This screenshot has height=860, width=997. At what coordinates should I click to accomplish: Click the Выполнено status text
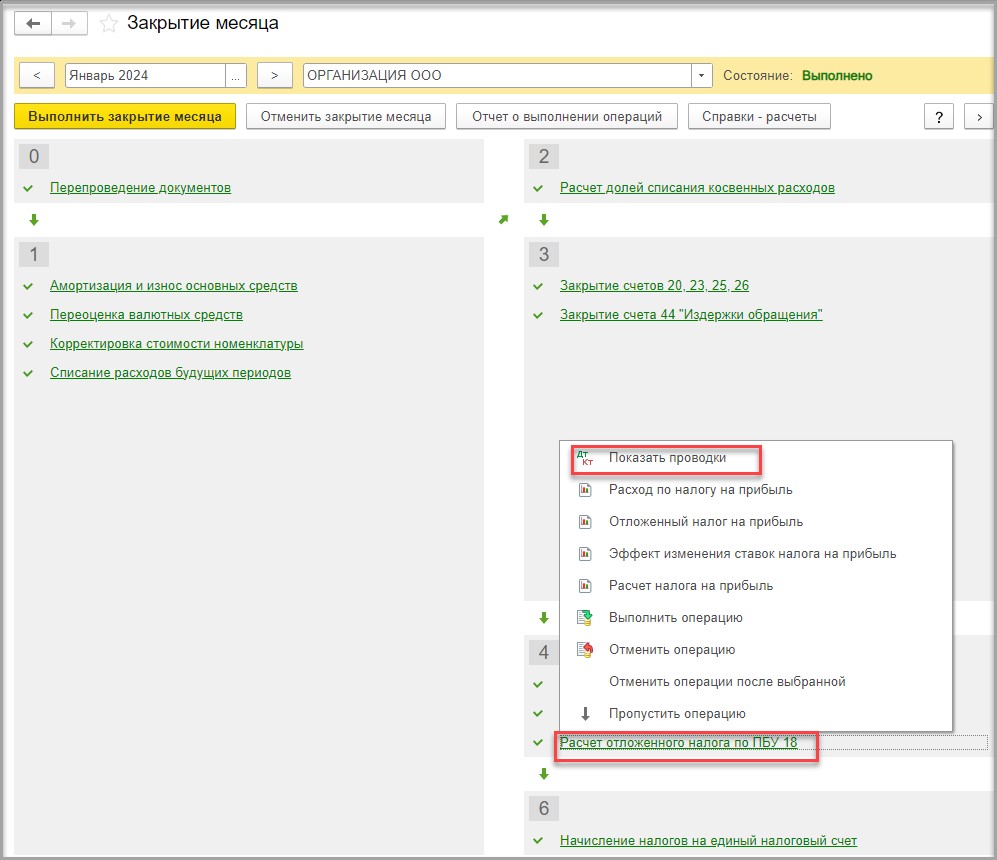click(837, 76)
